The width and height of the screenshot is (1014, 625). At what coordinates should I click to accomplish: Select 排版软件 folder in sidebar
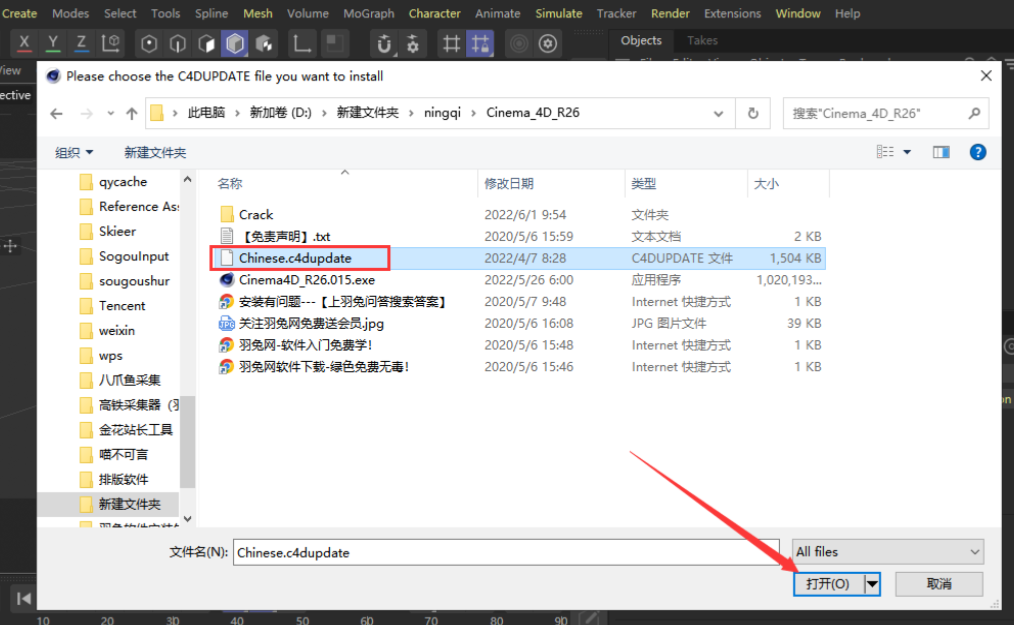(x=123, y=479)
